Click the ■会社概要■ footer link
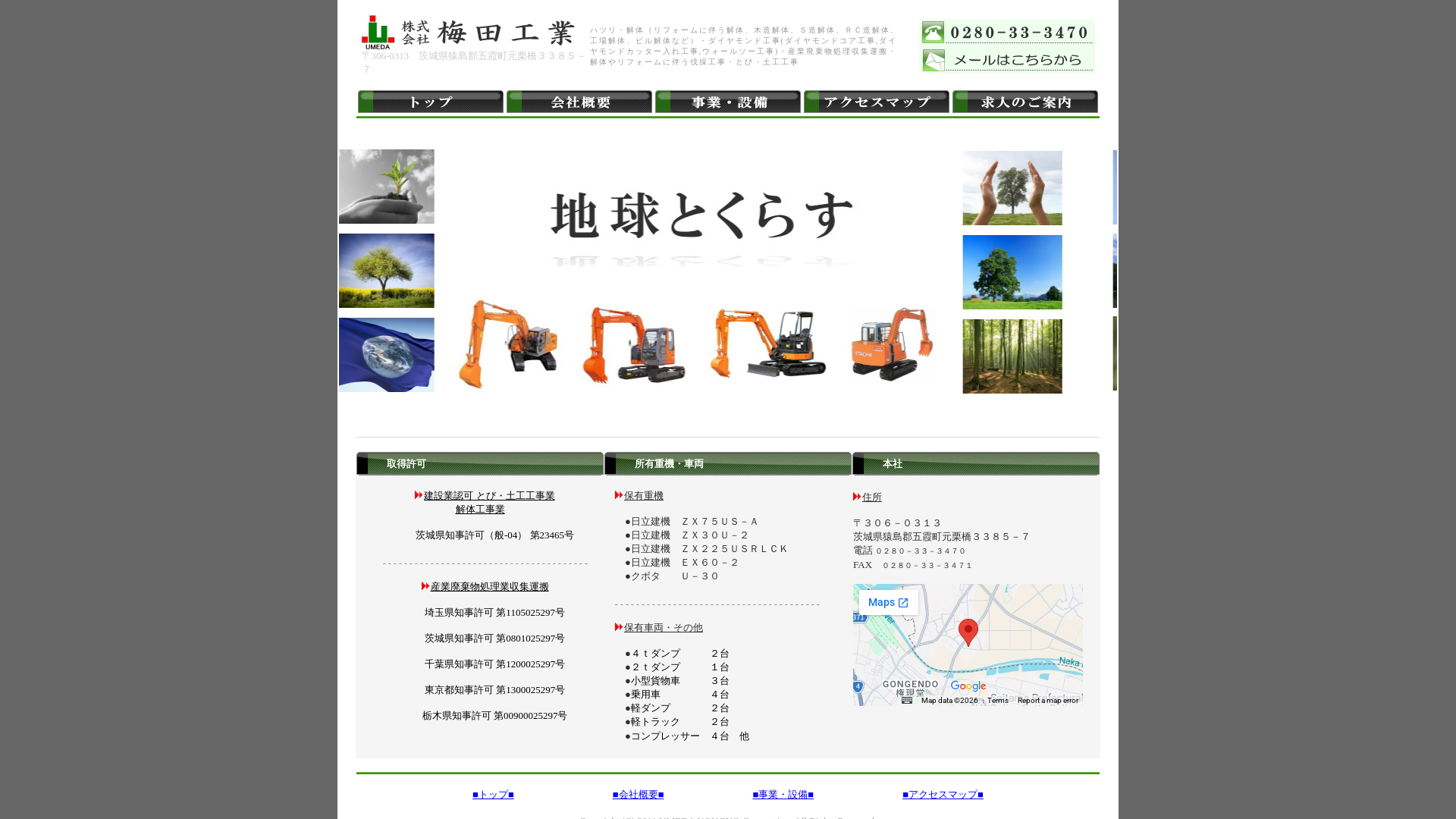The image size is (1456, 819). (x=639, y=795)
